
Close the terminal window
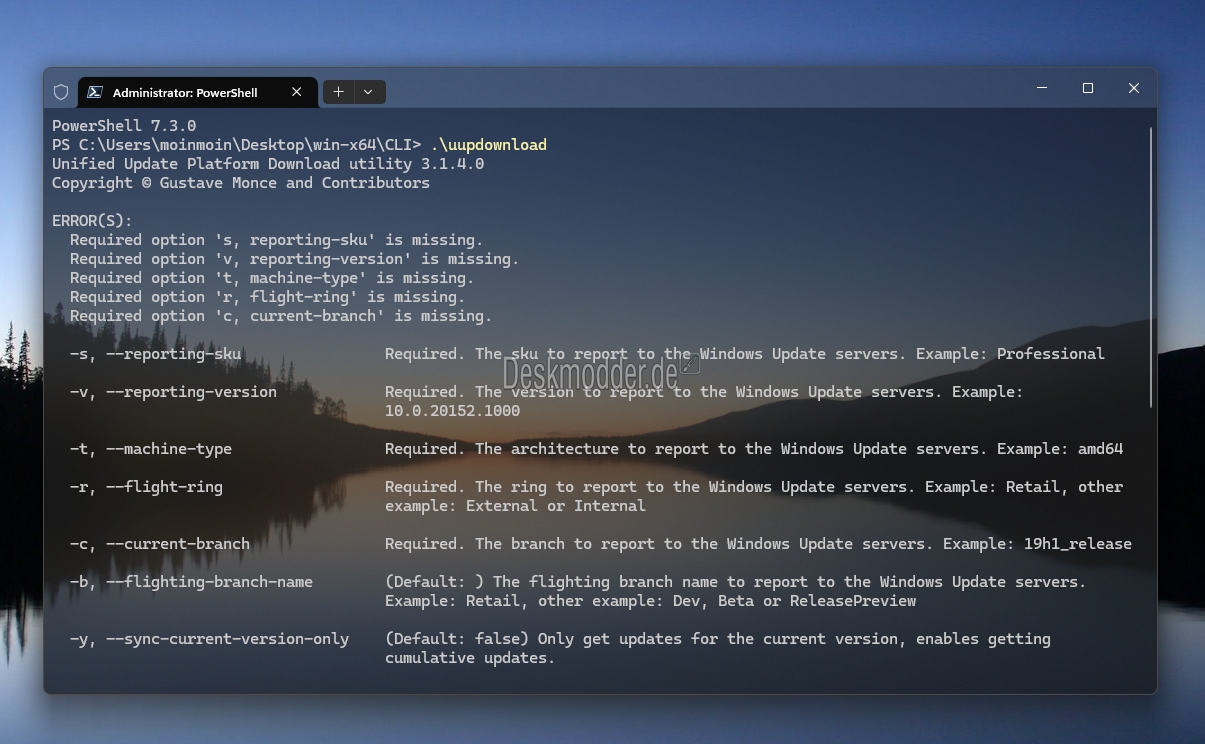click(x=1134, y=88)
